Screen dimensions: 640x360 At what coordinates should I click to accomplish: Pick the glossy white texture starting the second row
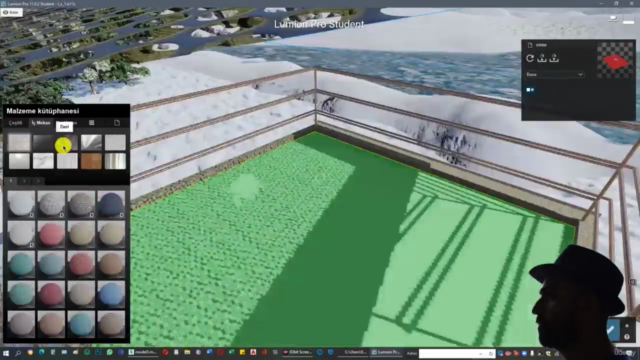click(x=19, y=161)
